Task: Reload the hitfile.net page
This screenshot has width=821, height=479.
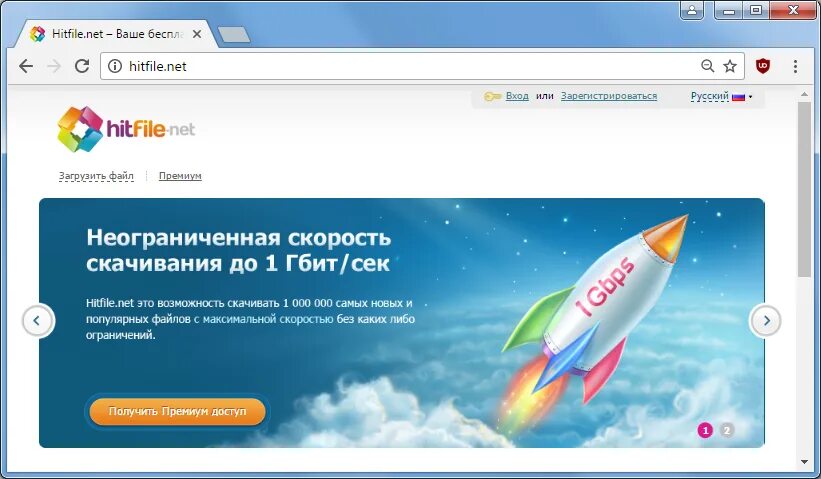Action: 82,66
